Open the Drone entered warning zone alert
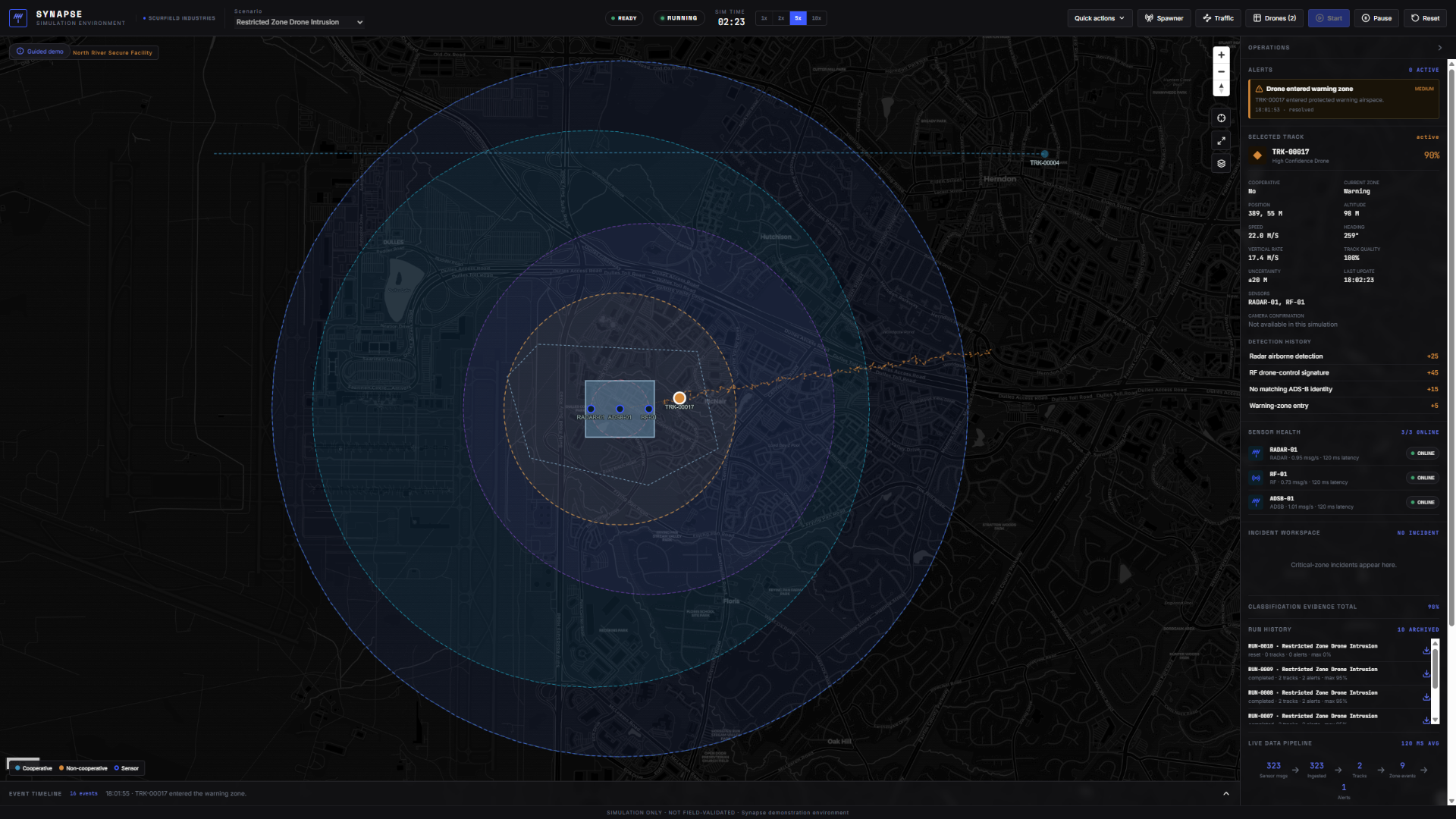This screenshot has height=819, width=1456. (x=1343, y=99)
